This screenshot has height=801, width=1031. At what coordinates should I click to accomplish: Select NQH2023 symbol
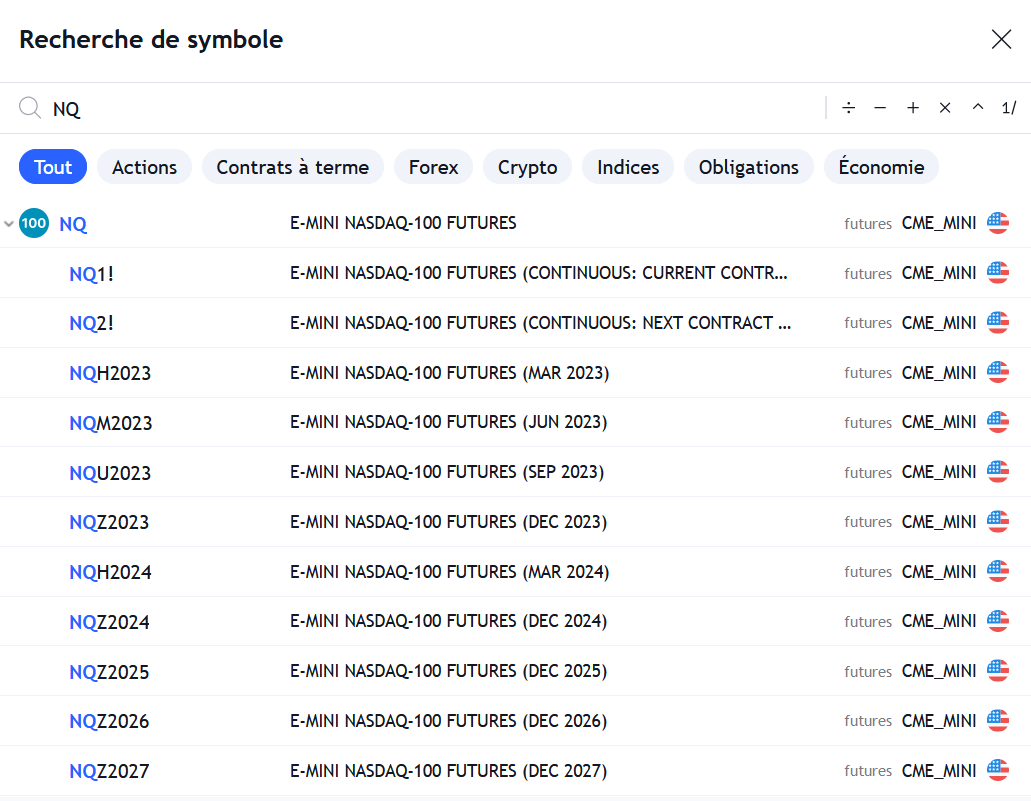click(110, 373)
